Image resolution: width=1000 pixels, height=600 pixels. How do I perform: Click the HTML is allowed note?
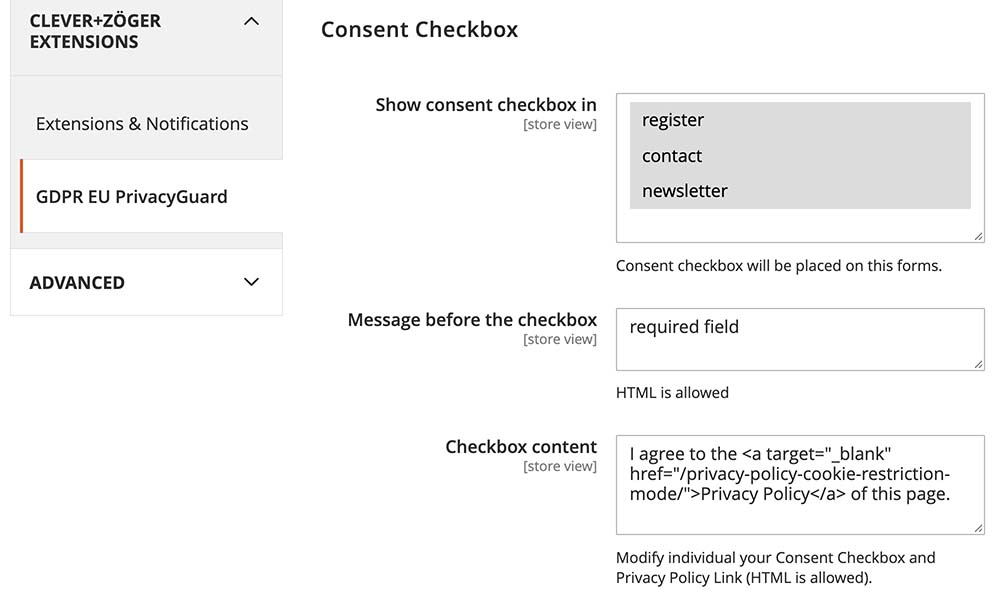672,393
